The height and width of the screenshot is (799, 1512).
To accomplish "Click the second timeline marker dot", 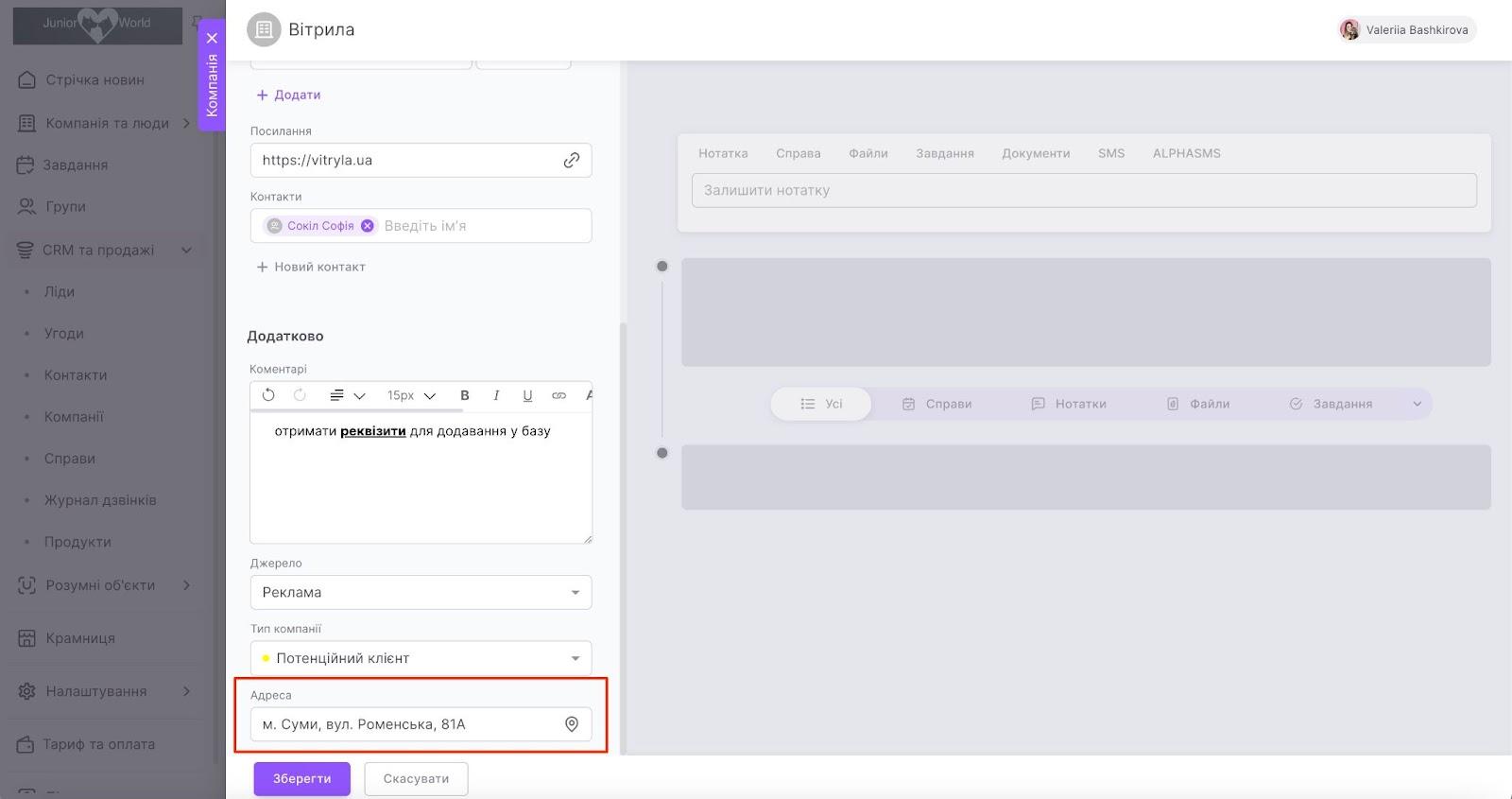I will point(662,453).
